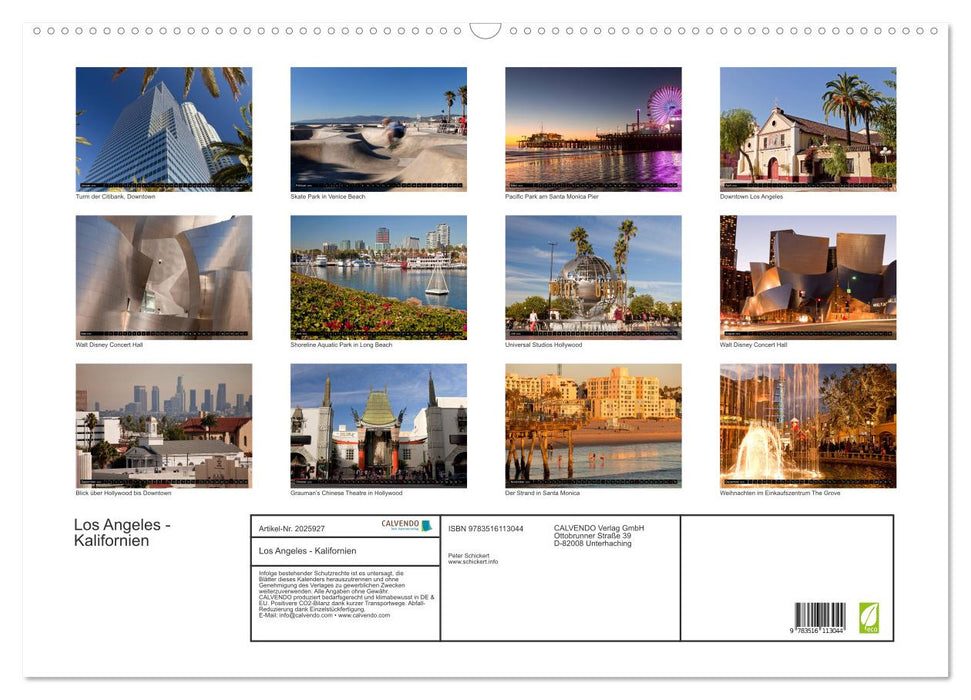This screenshot has height=700, width=971.
Task: Select the green eco leaf logo
Action: click(x=869, y=617)
